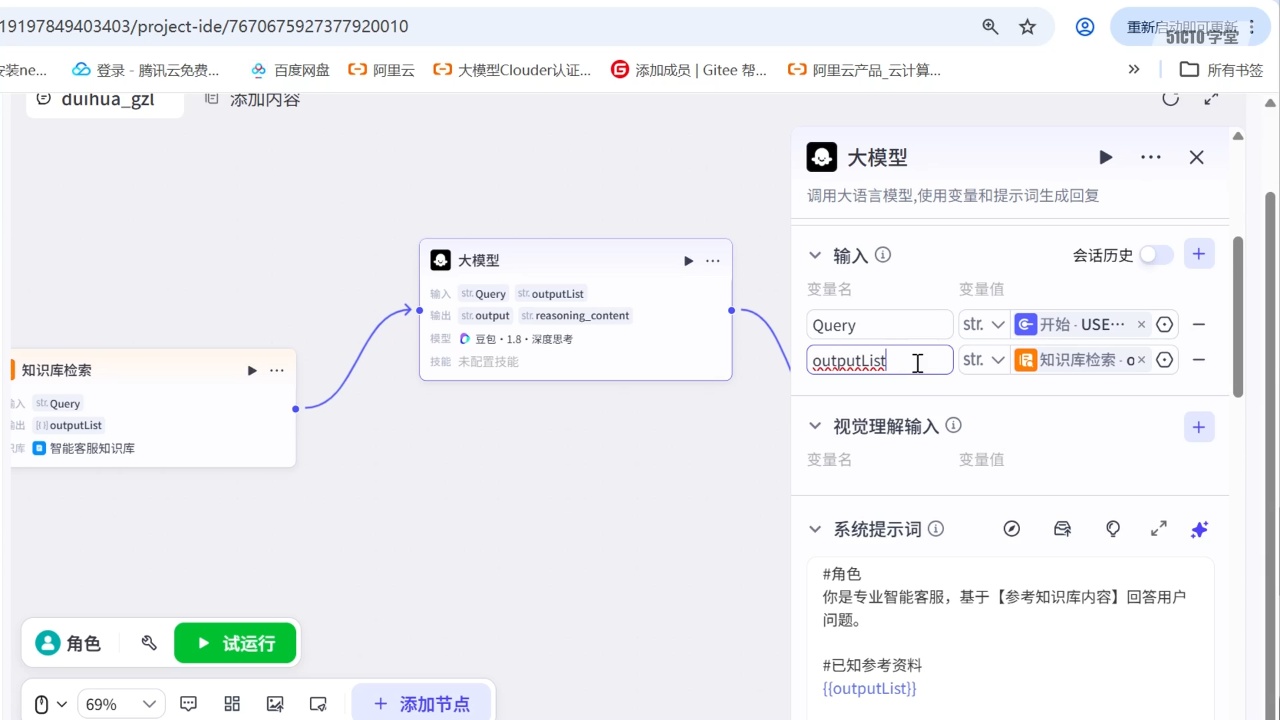Open the 69% zoom level dropdown
This screenshot has width=1280, height=720.
tap(122, 705)
